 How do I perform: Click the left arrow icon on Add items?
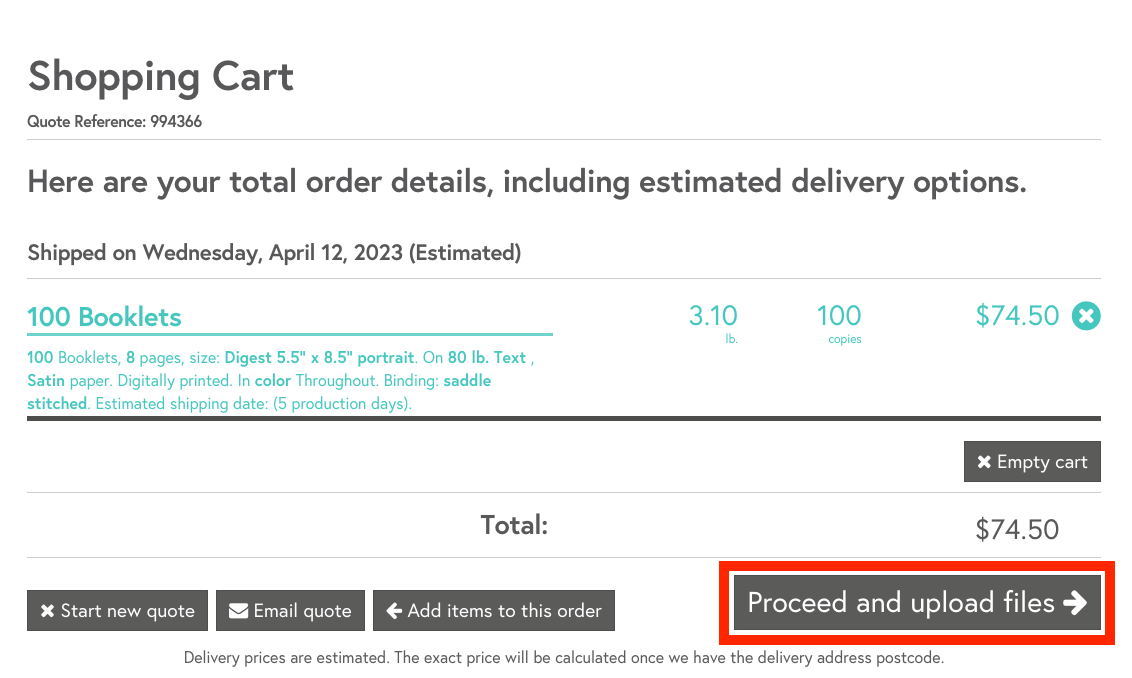(394, 611)
